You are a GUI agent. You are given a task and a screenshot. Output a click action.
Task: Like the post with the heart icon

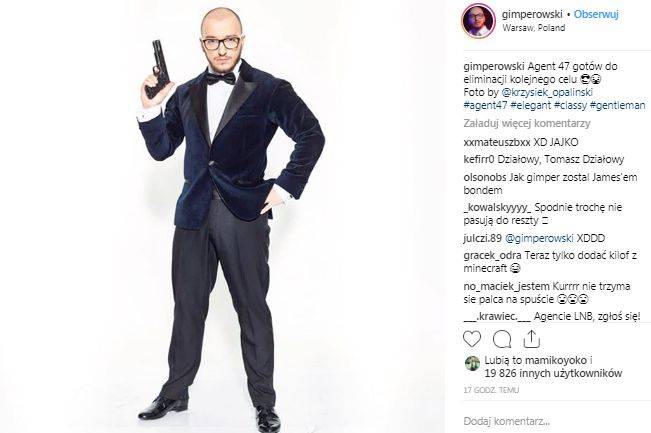click(472, 339)
